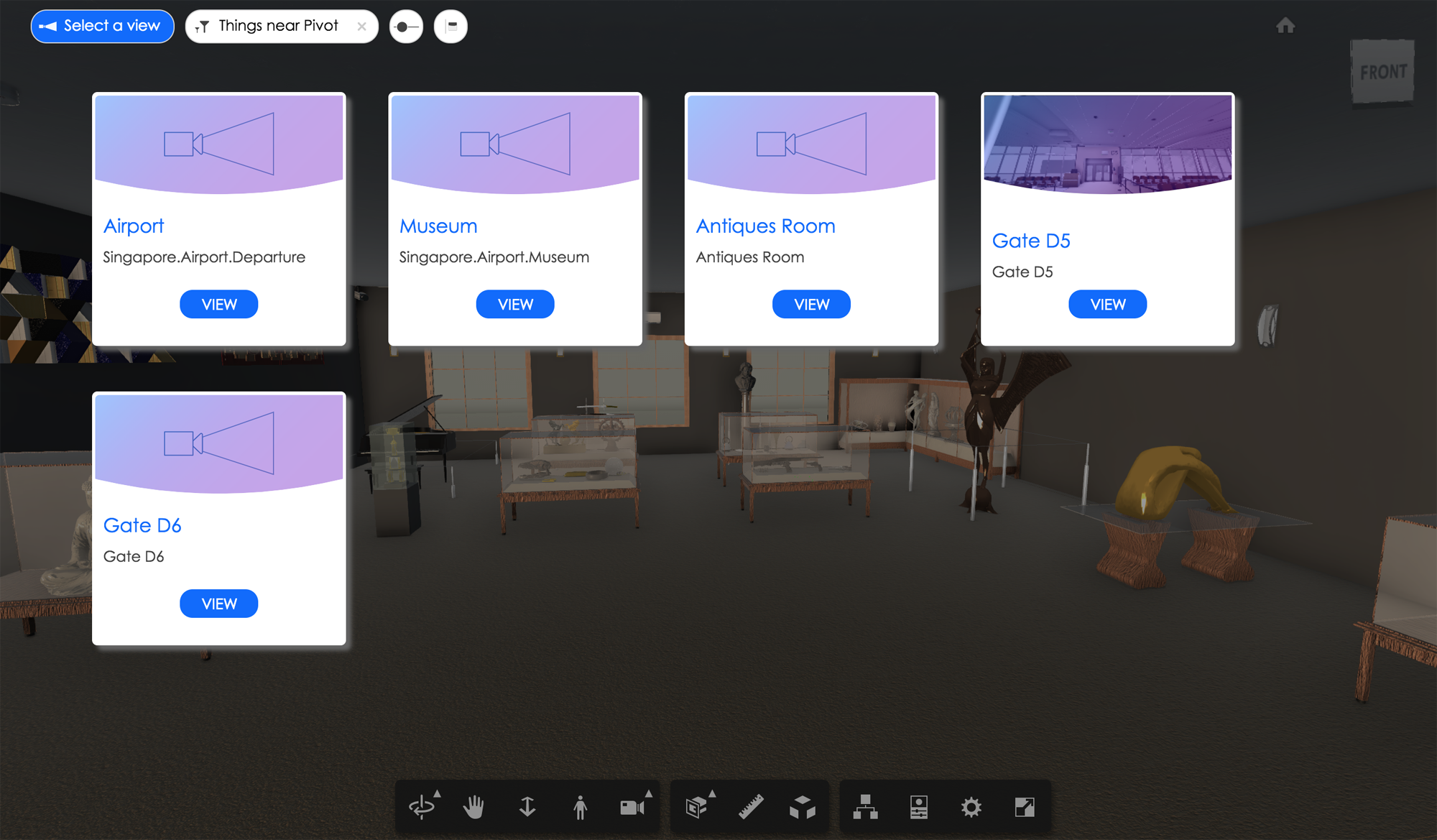The image size is (1437, 840).
Task: Open the model hierarchy tree icon
Action: (865, 807)
